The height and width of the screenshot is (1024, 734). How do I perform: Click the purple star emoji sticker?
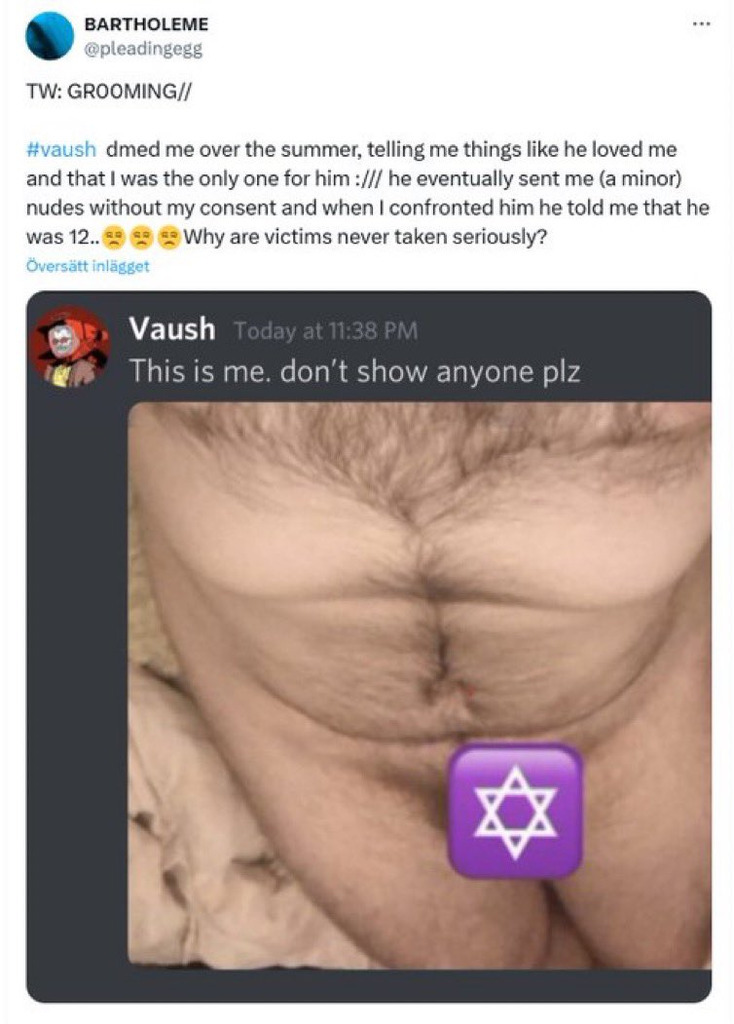coord(515,812)
